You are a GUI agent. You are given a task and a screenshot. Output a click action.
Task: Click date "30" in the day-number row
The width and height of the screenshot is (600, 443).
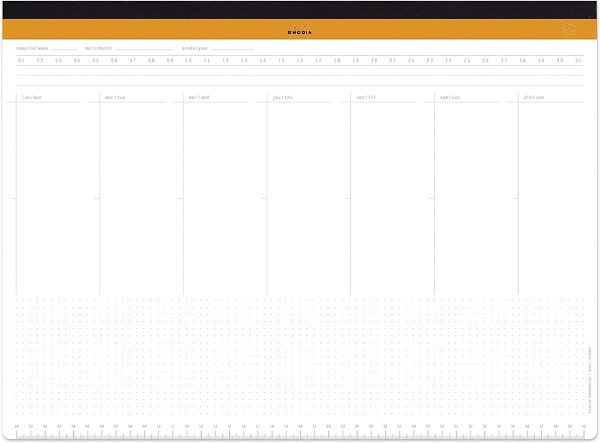(x=560, y=60)
